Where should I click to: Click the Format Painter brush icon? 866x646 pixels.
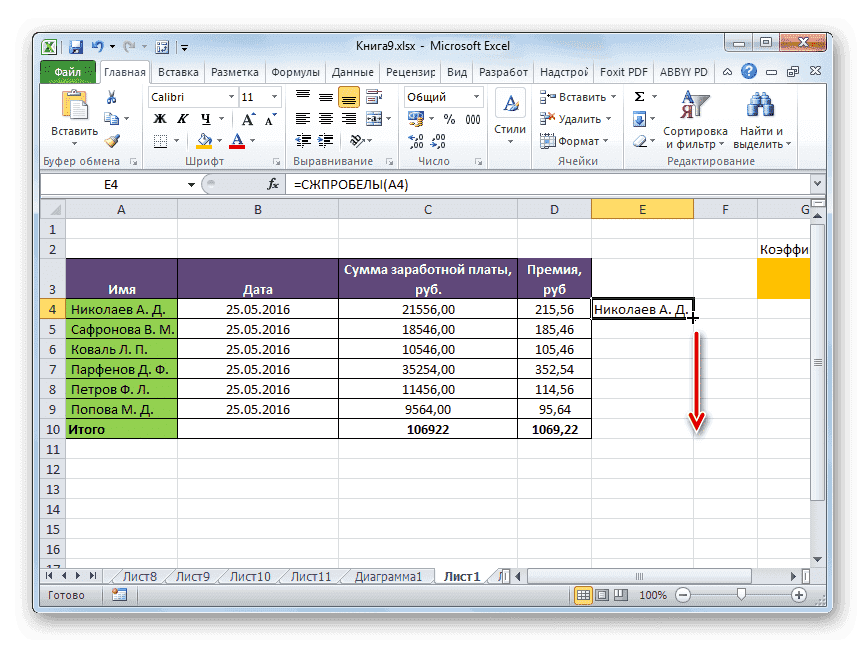click(x=114, y=140)
